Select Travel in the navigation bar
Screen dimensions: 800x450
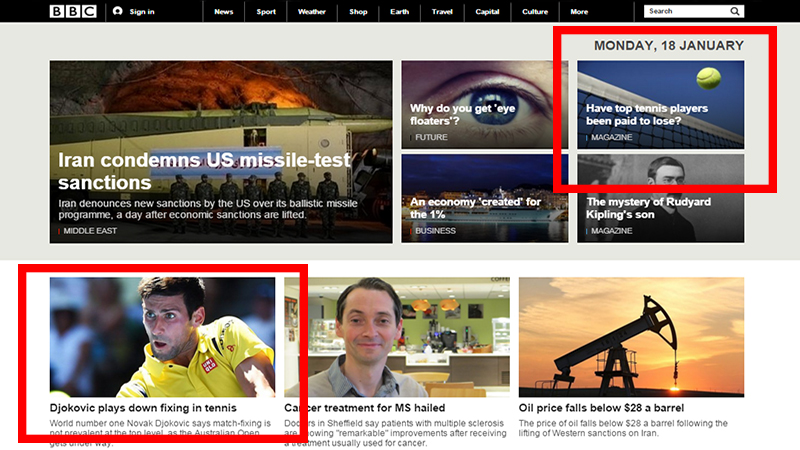coord(442,12)
